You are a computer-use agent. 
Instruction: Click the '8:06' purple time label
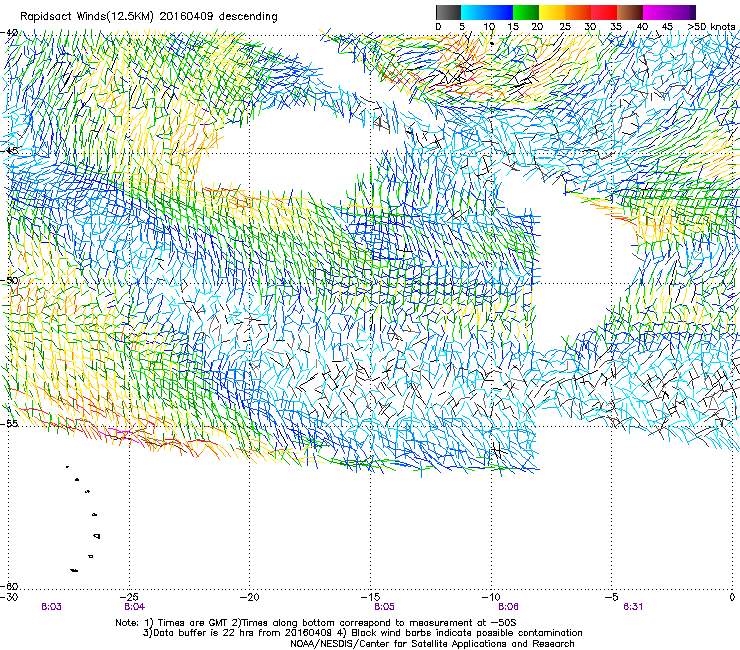pyautogui.click(x=508, y=607)
